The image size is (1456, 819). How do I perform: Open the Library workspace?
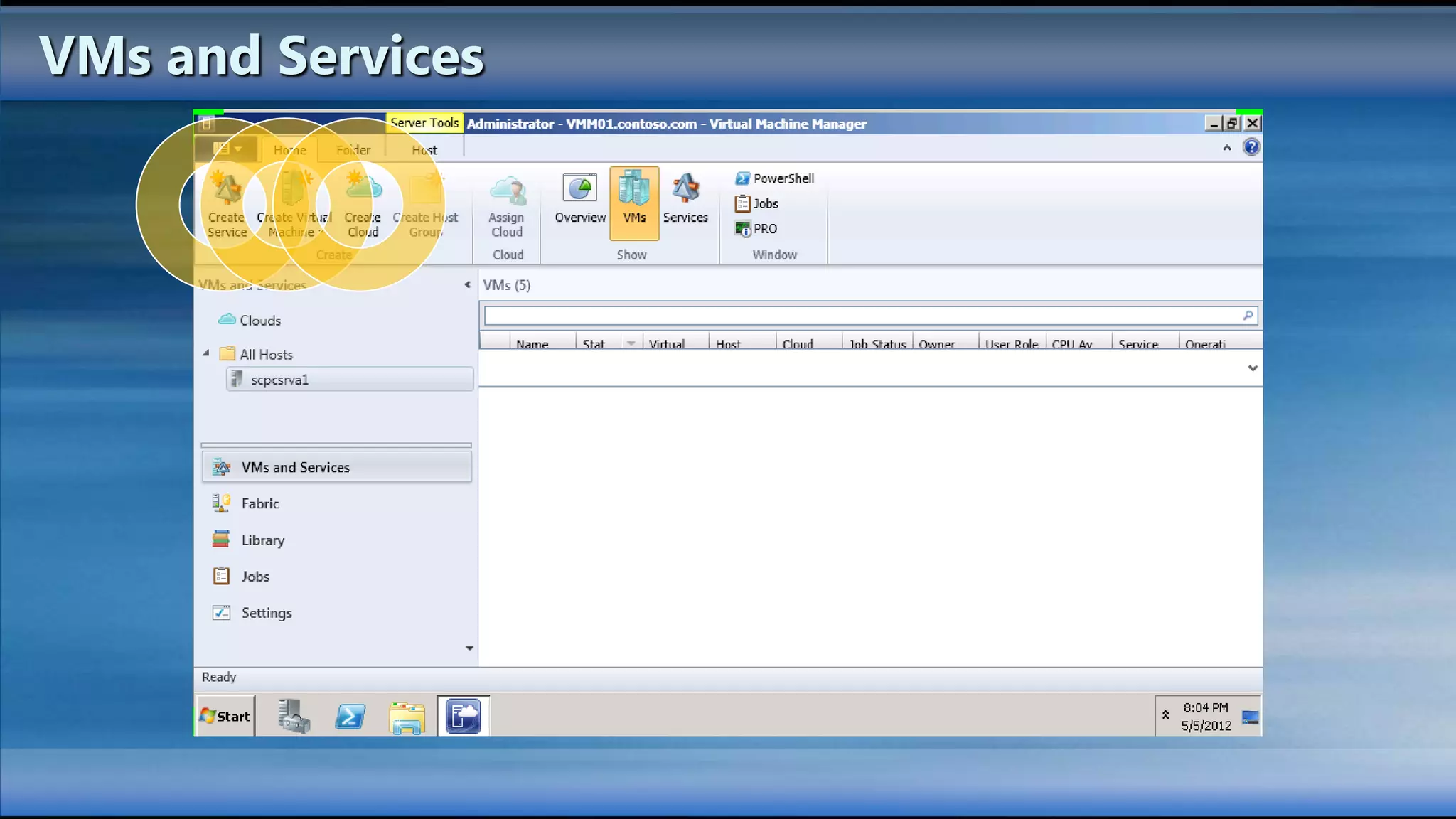pos(336,540)
